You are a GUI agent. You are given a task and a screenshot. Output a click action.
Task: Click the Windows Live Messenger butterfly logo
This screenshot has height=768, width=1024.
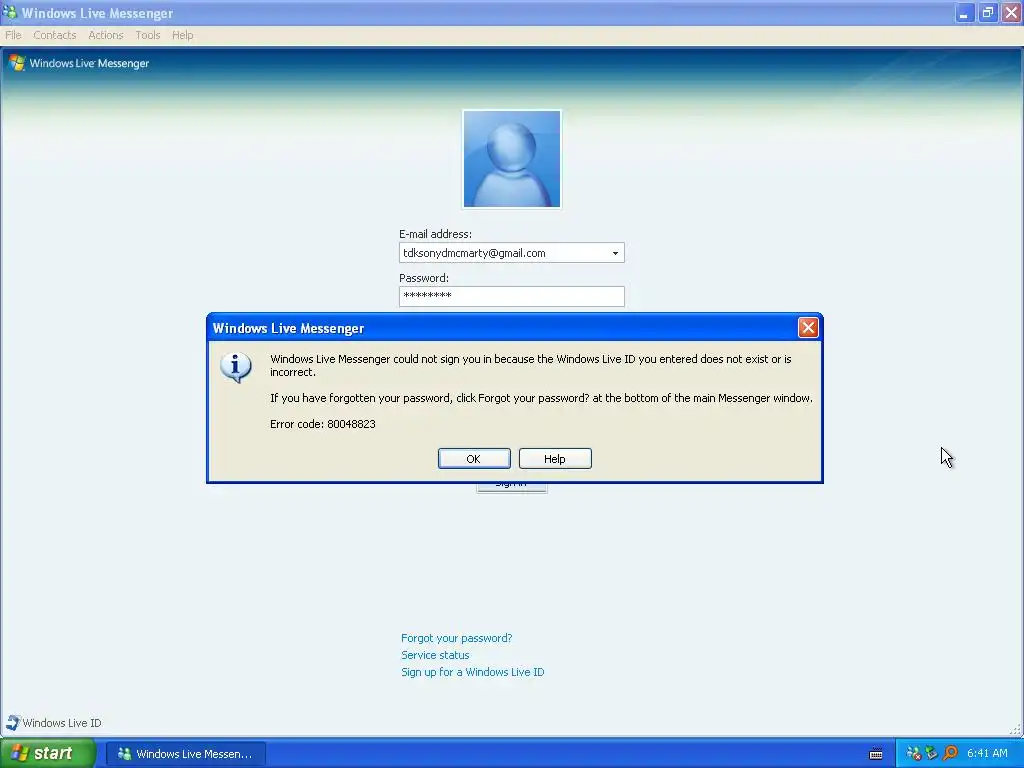coord(17,63)
